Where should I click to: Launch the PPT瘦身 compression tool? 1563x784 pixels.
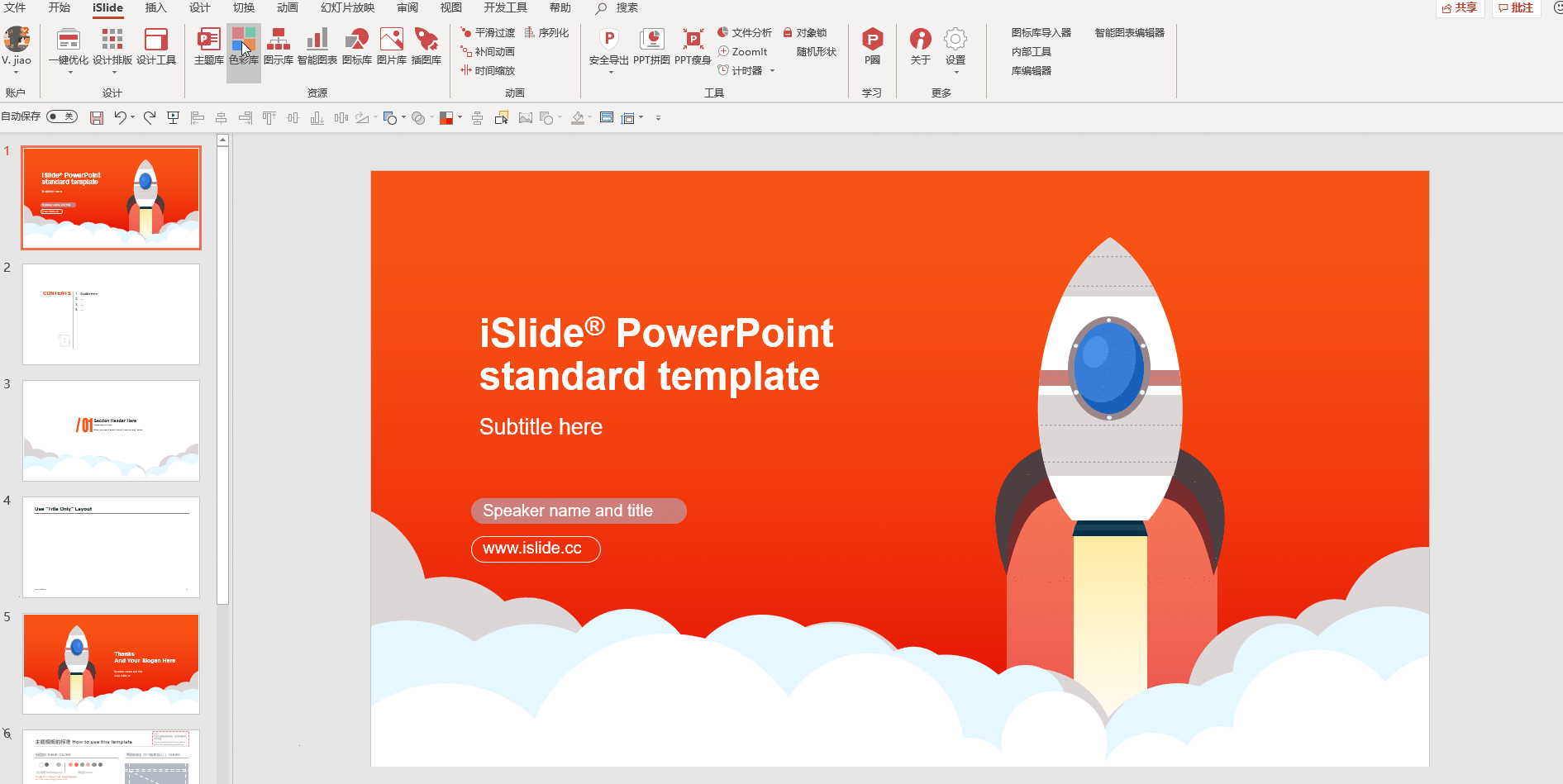pyautogui.click(x=693, y=45)
